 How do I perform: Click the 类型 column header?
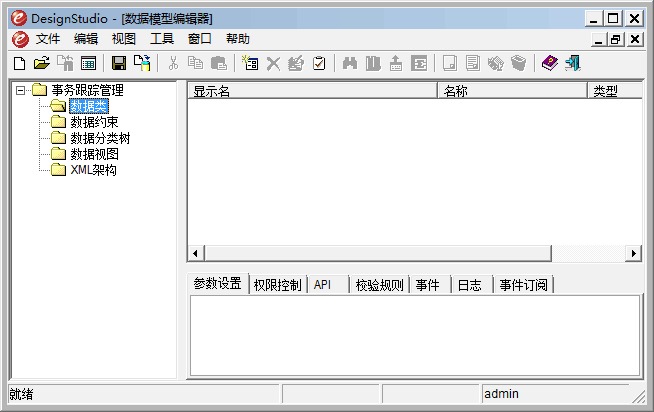point(615,90)
